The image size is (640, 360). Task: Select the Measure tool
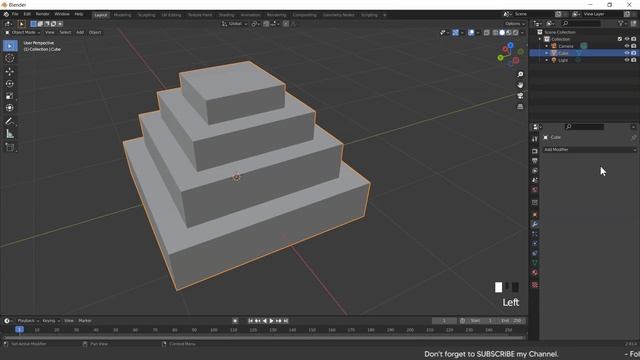click(x=10, y=134)
